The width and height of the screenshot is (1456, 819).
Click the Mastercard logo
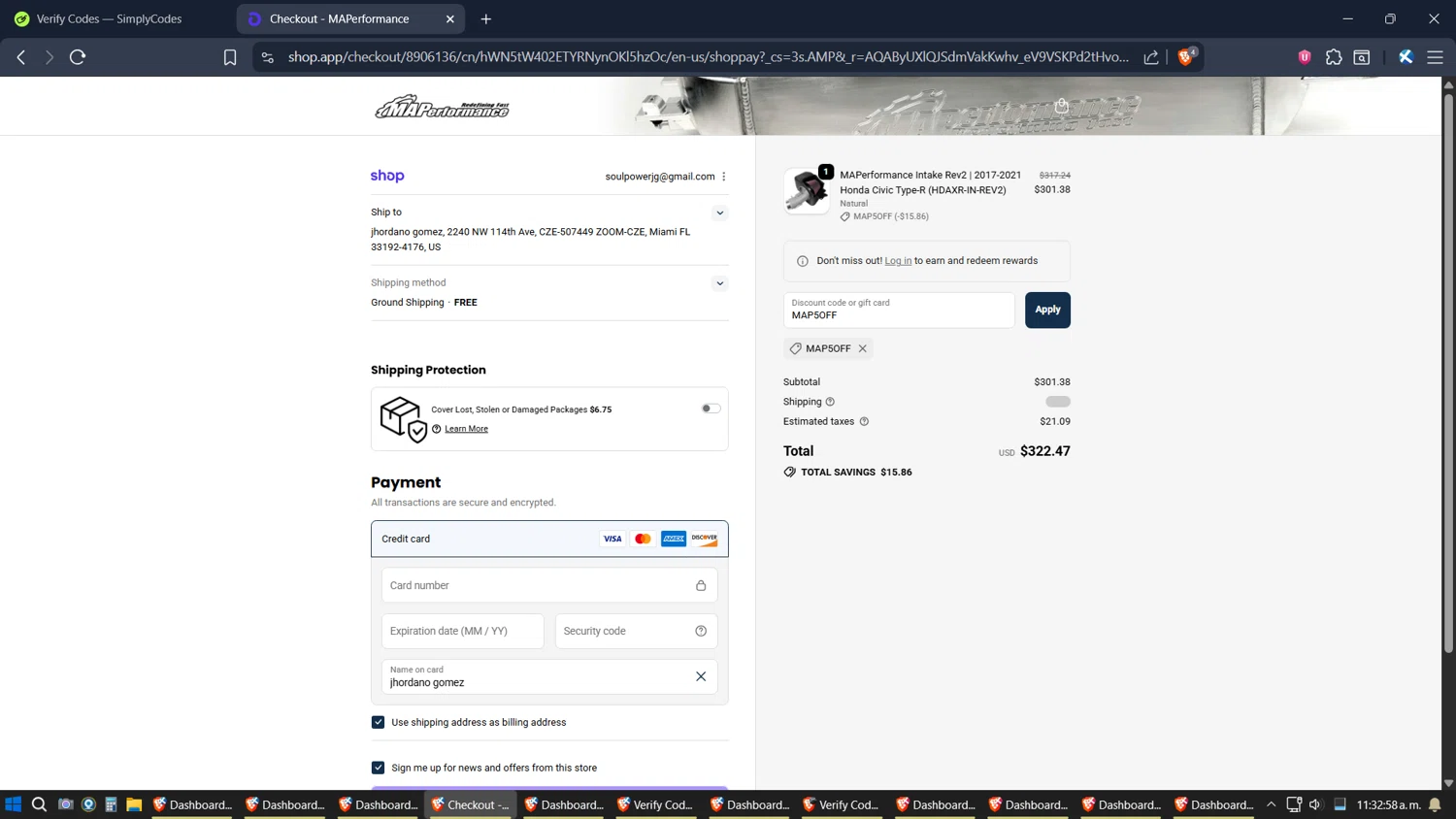coord(643,539)
